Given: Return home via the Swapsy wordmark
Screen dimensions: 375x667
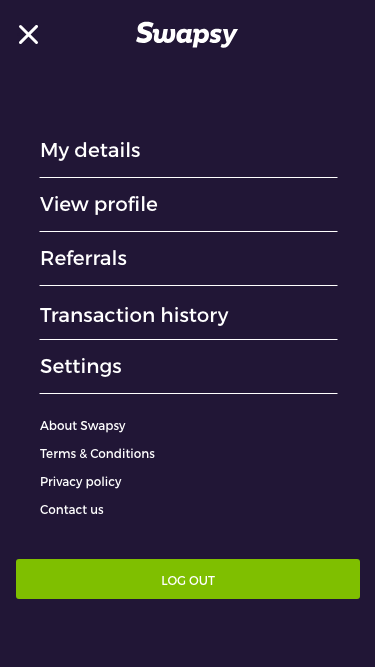Looking at the screenshot, I should click(x=187, y=34).
